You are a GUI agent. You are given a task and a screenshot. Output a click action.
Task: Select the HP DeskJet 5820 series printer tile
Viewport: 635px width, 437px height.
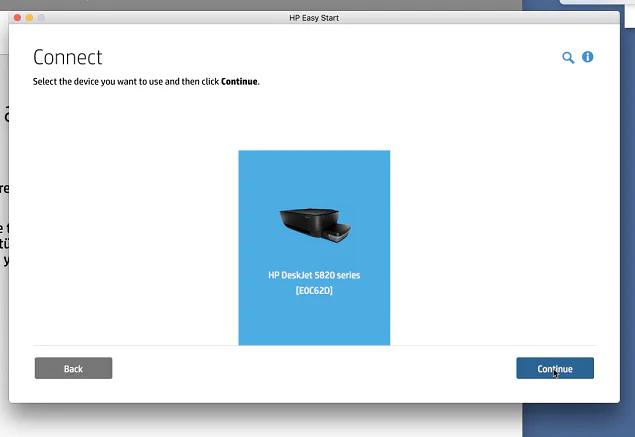coord(314,248)
